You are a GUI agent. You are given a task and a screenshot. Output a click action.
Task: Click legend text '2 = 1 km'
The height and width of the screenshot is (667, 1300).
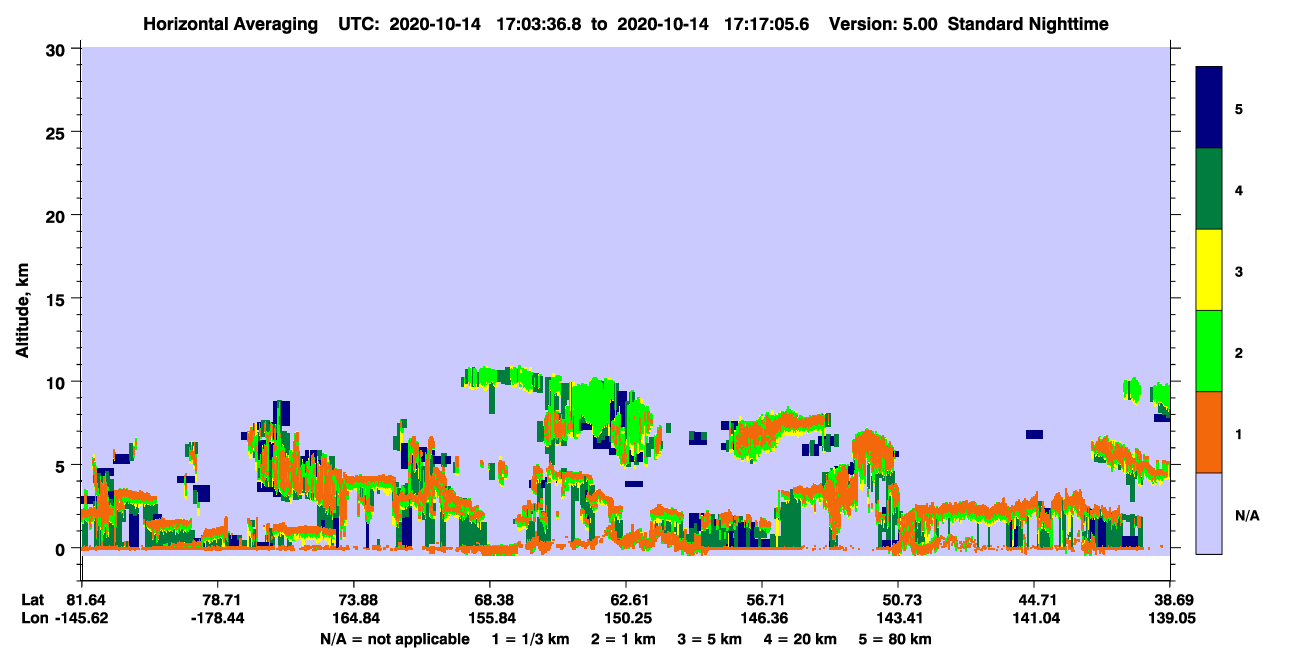pos(624,639)
